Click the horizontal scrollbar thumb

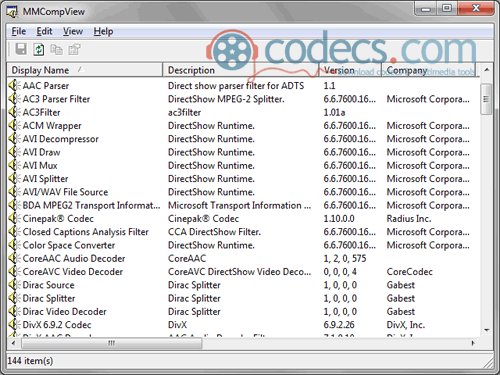111,343
